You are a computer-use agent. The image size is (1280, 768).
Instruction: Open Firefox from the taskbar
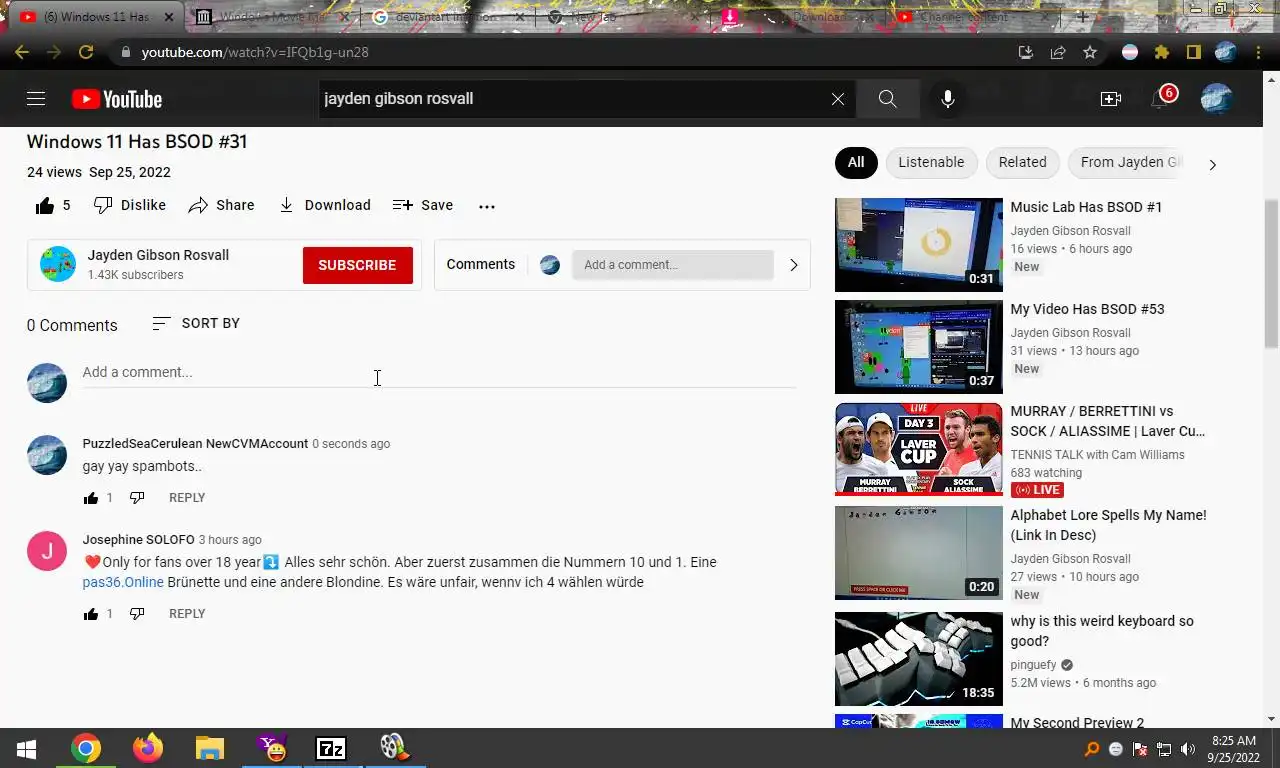click(x=148, y=748)
